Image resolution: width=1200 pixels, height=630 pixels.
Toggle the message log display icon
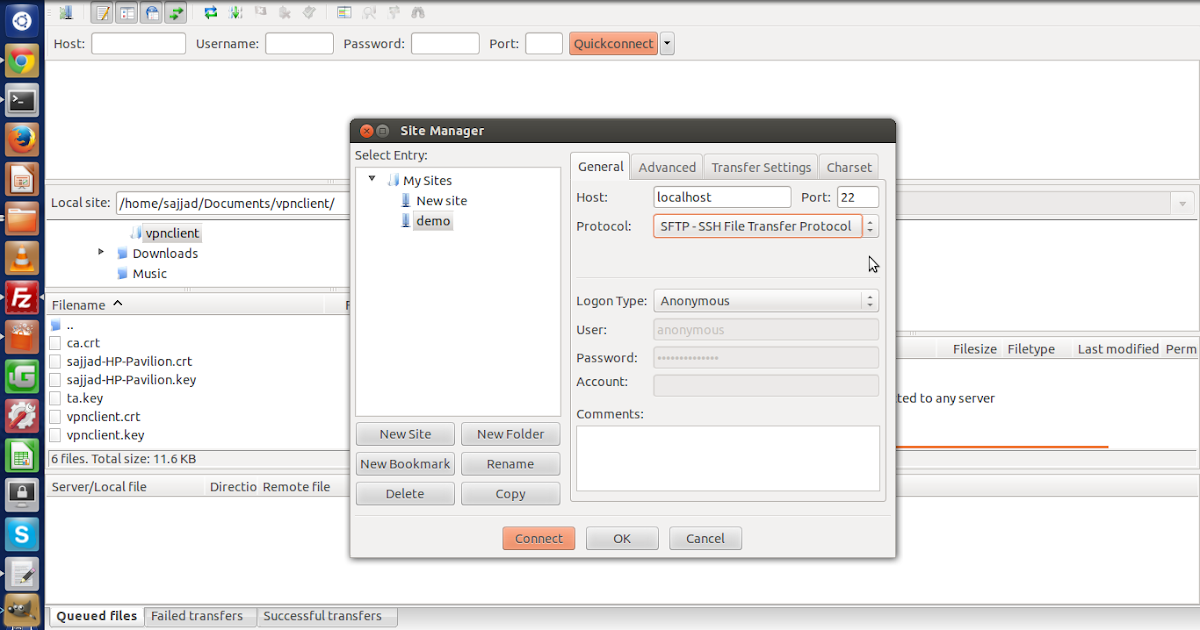(x=102, y=12)
